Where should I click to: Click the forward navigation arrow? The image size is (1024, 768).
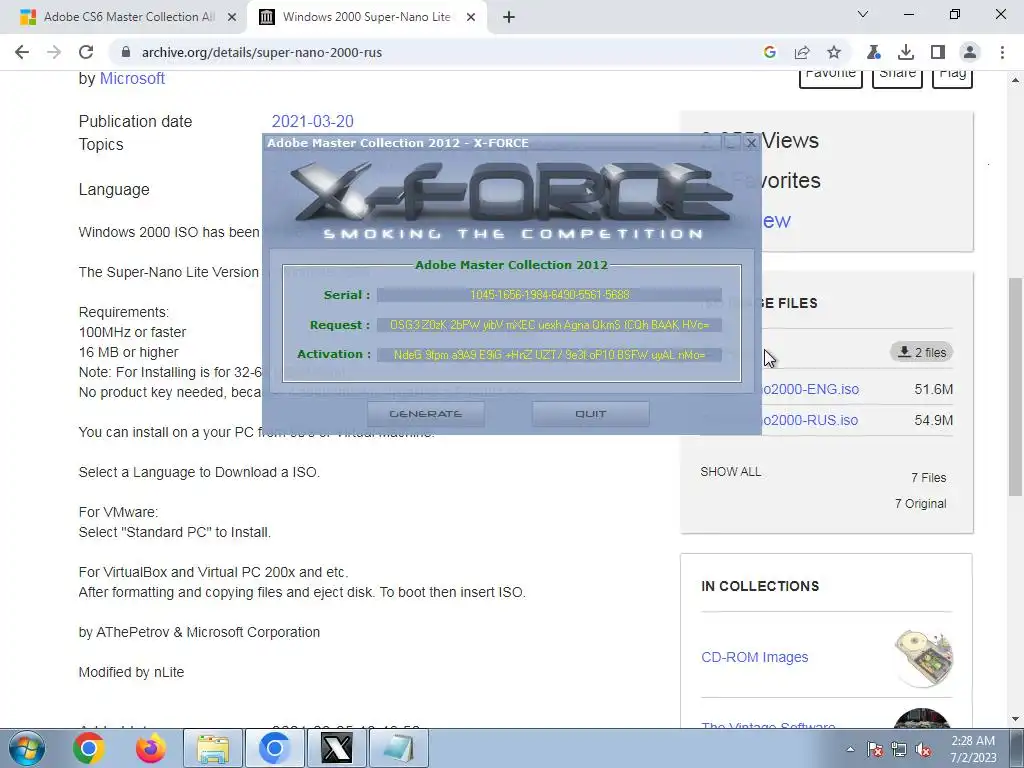54,52
